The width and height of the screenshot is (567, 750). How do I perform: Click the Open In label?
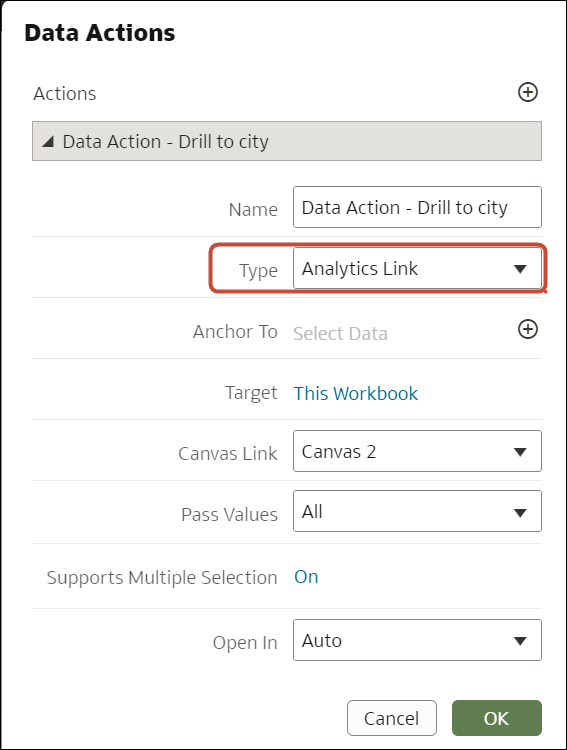(x=245, y=642)
